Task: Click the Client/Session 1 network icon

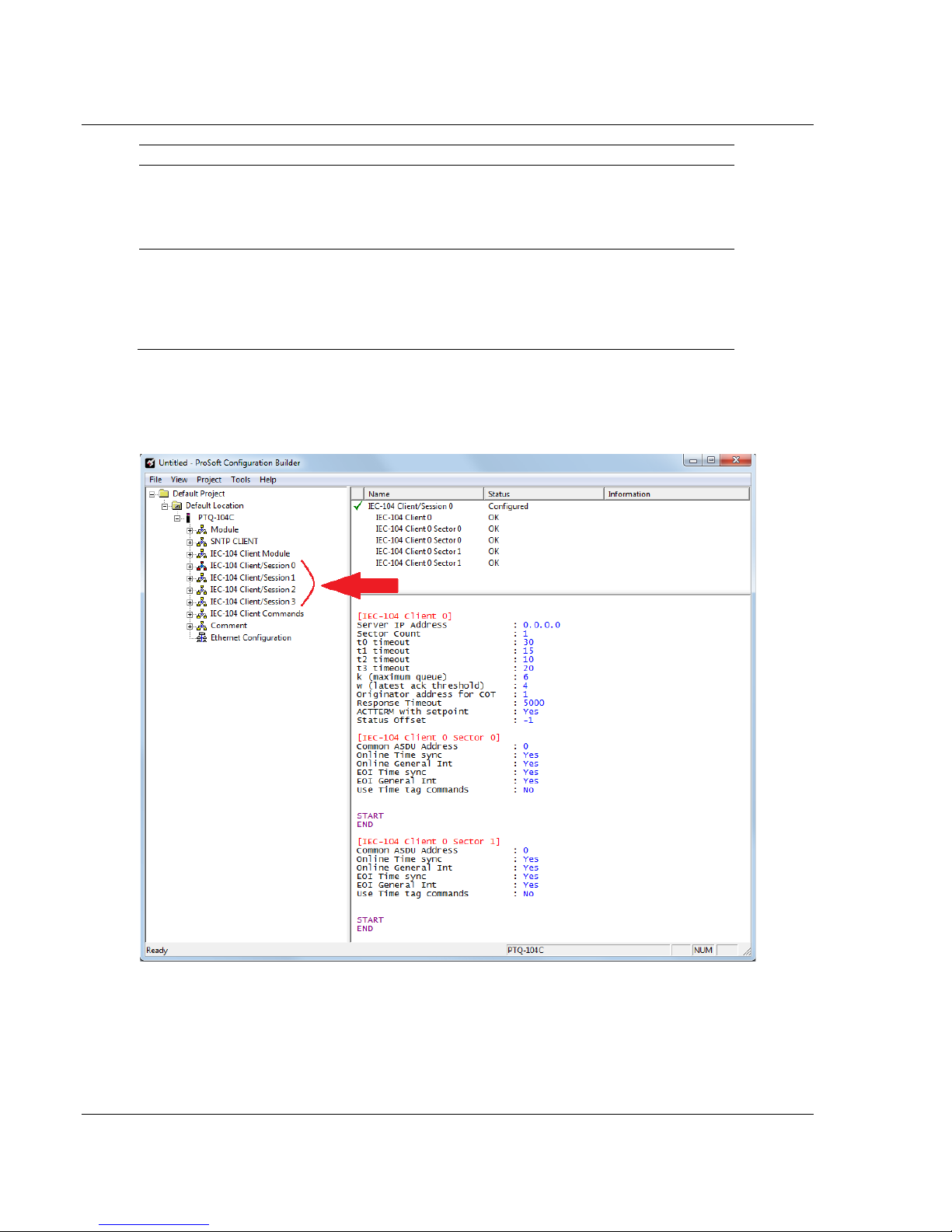Action: 201,578
